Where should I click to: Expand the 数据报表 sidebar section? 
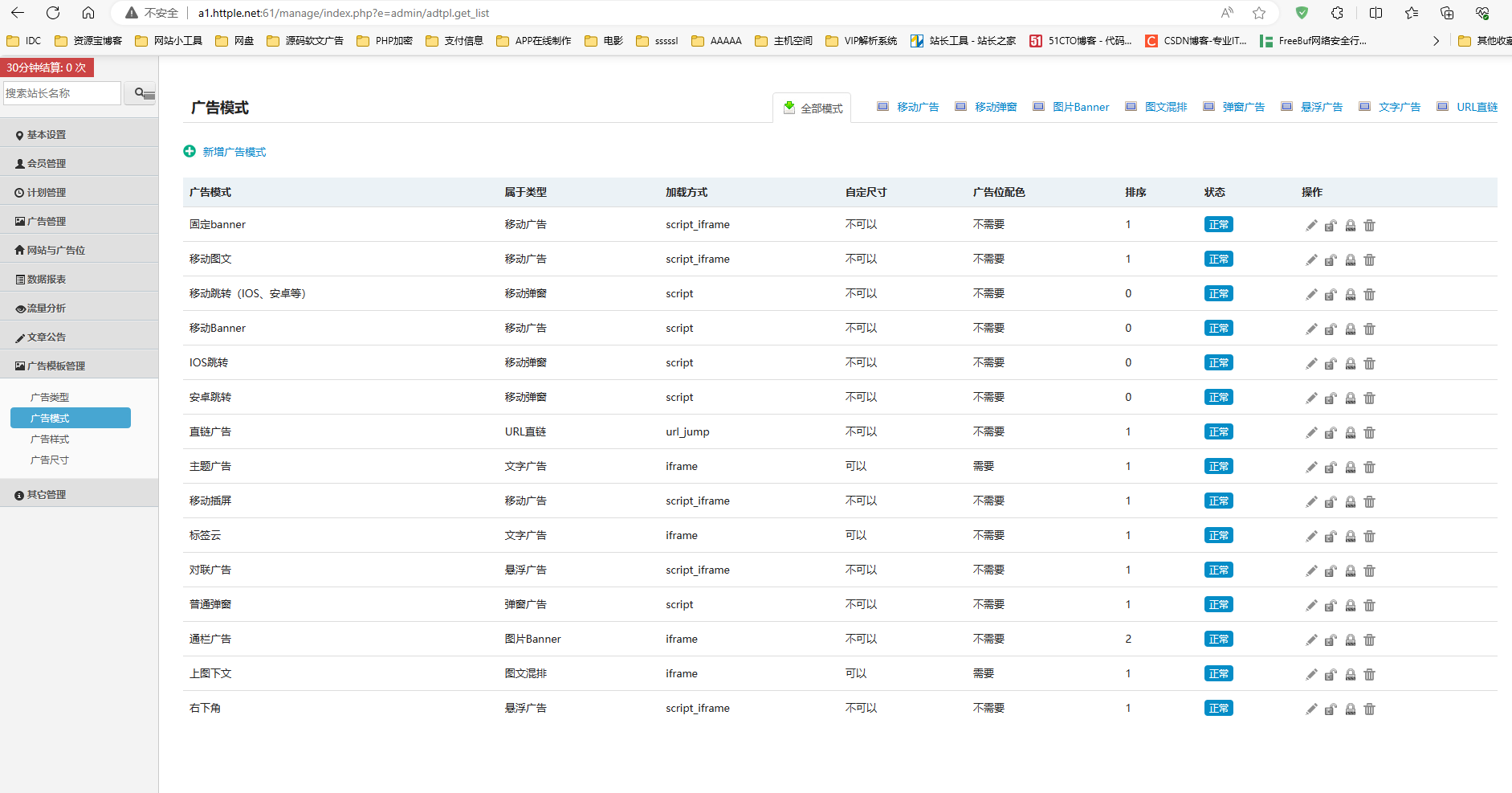(79, 279)
